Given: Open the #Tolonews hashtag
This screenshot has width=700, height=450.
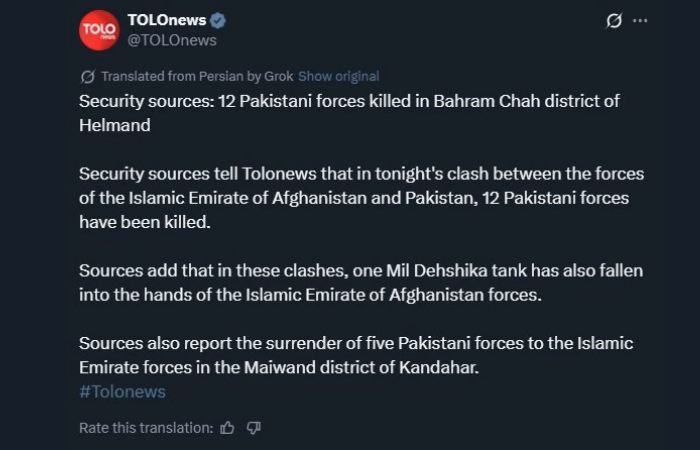Looking at the screenshot, I should point(122,392).
